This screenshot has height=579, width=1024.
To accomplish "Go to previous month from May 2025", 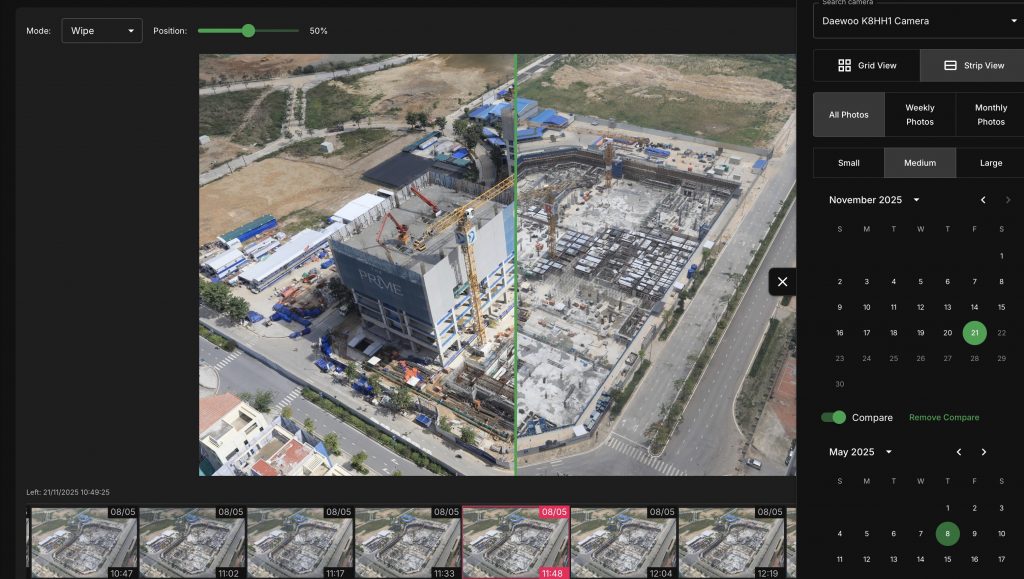I will [959, 452].
